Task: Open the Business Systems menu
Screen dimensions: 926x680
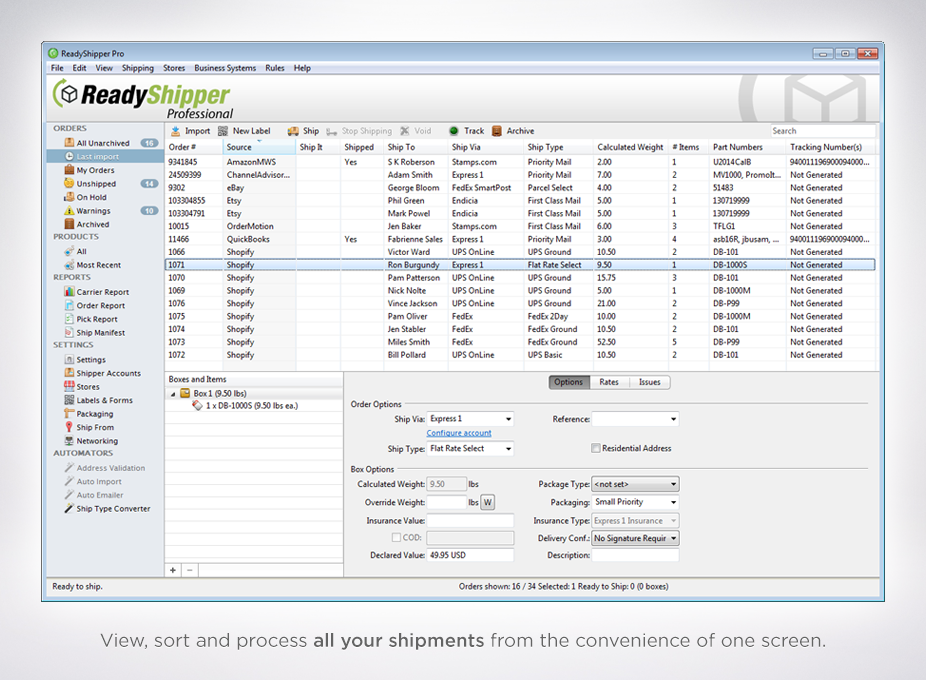Action: tap(225, 68)
